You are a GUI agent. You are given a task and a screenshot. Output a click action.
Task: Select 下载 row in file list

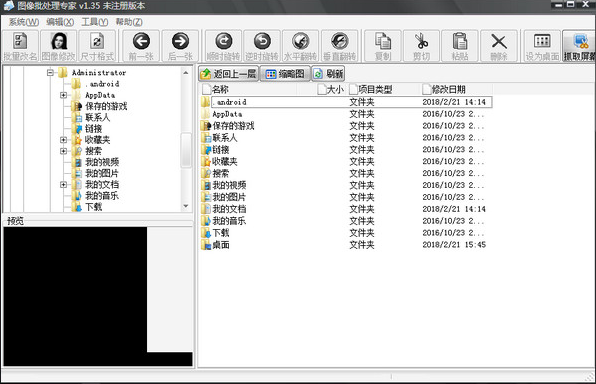click(346, 233)
